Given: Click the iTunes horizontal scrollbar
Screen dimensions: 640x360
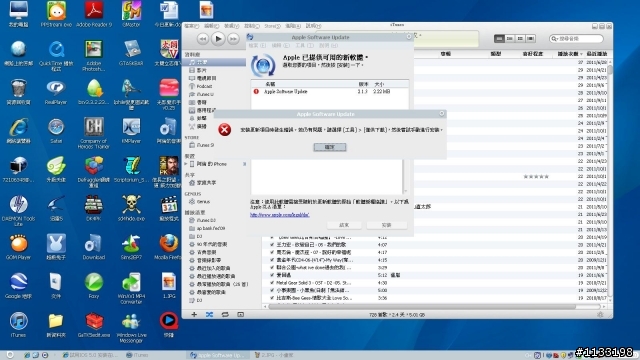Looking at the screenshot, I should (x=422, y=306).
